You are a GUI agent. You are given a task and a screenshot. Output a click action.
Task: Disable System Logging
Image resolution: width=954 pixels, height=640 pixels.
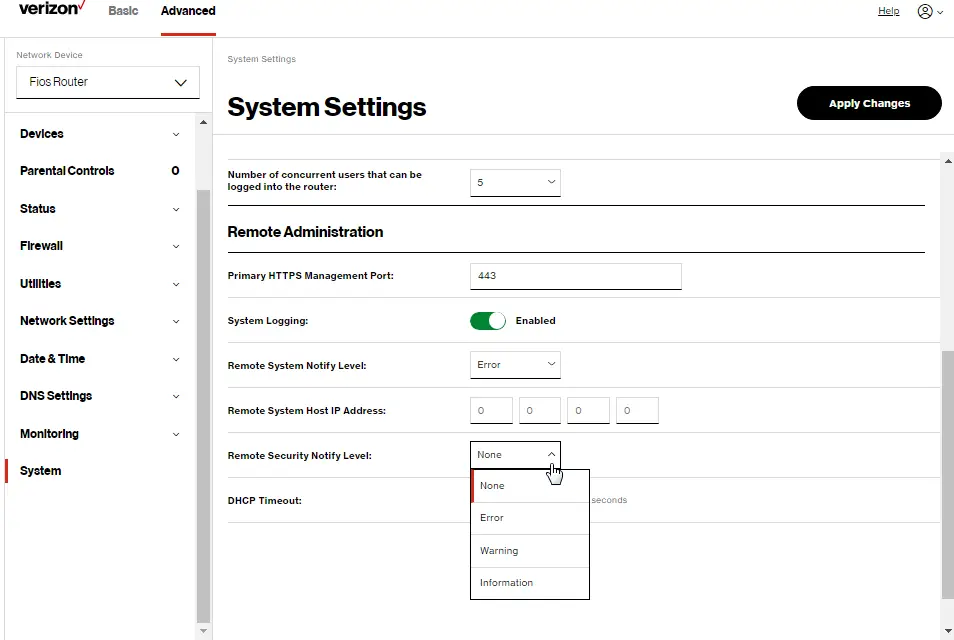pyautogui.click(x=488, y=320)
